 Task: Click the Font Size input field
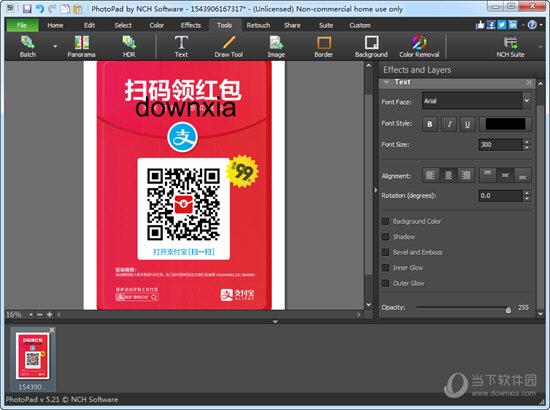[501, 144]
